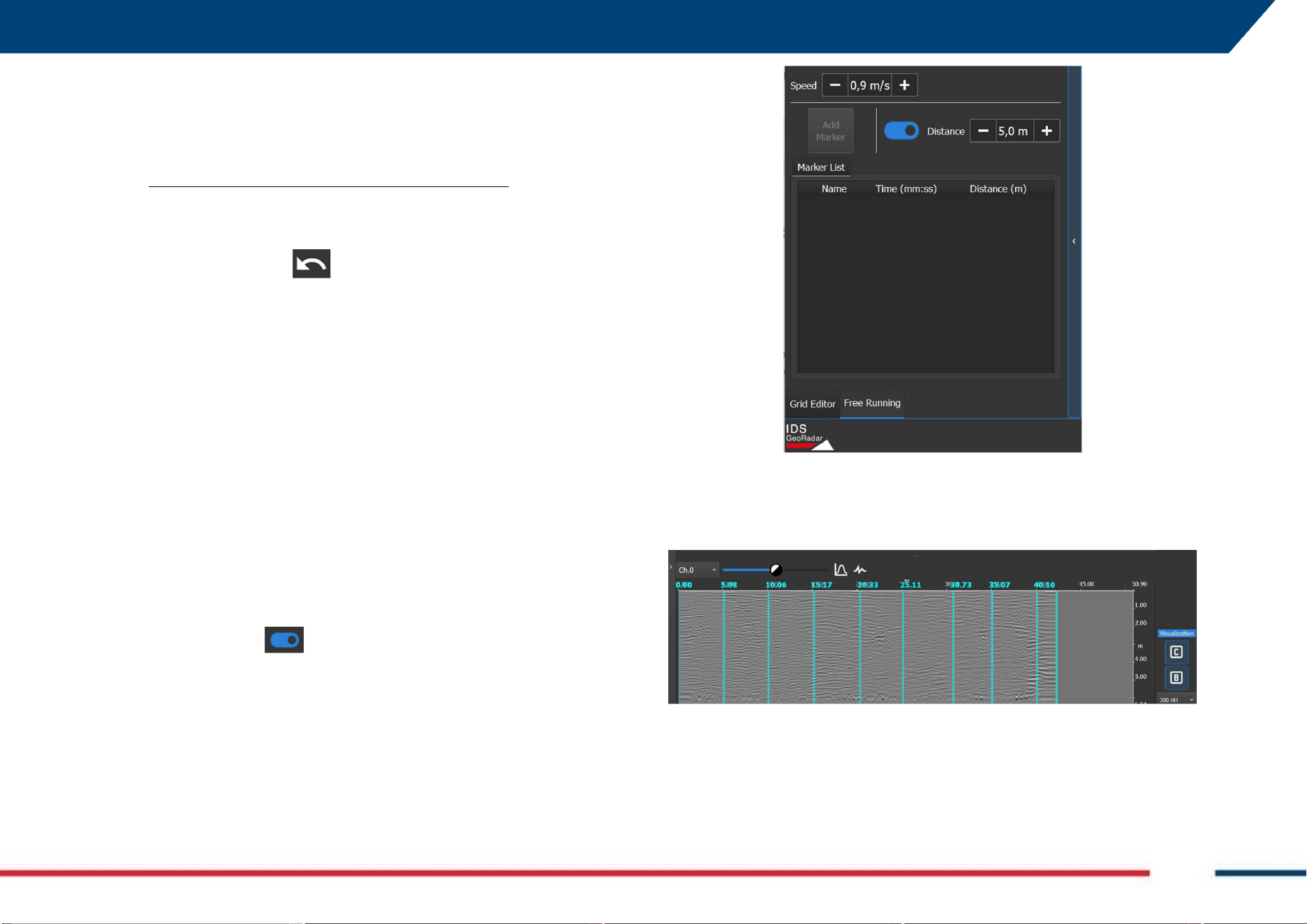
Task: Raise the marker Distance with its plus button
Action: tap(1047, 131)
